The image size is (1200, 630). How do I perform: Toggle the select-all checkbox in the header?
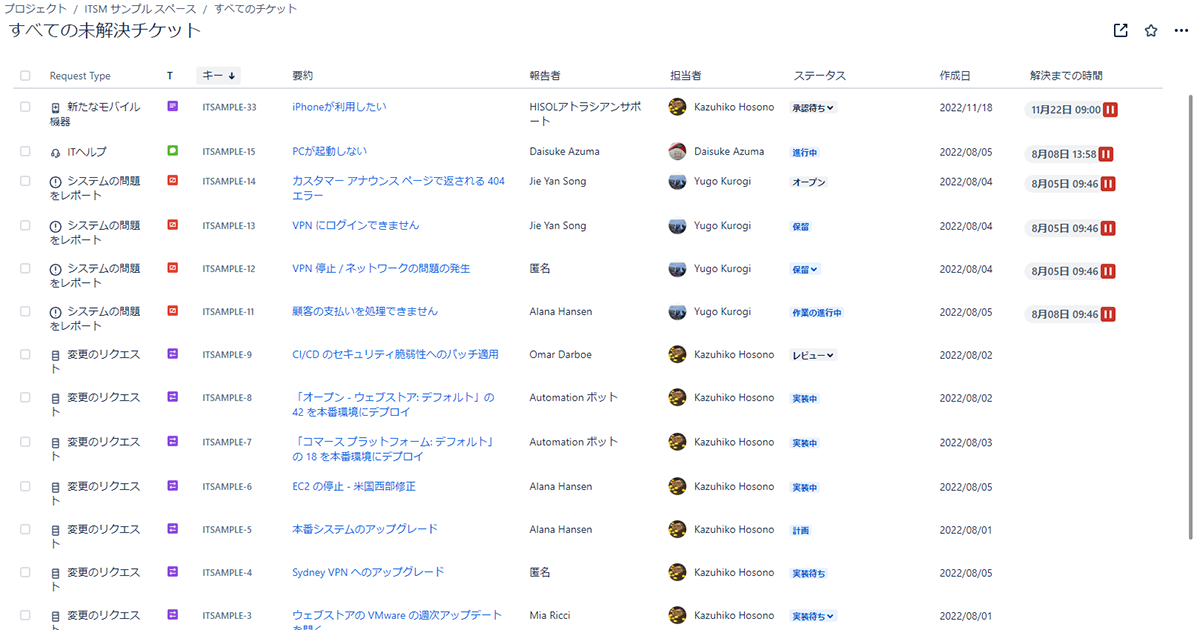click(x=25, y=76)
